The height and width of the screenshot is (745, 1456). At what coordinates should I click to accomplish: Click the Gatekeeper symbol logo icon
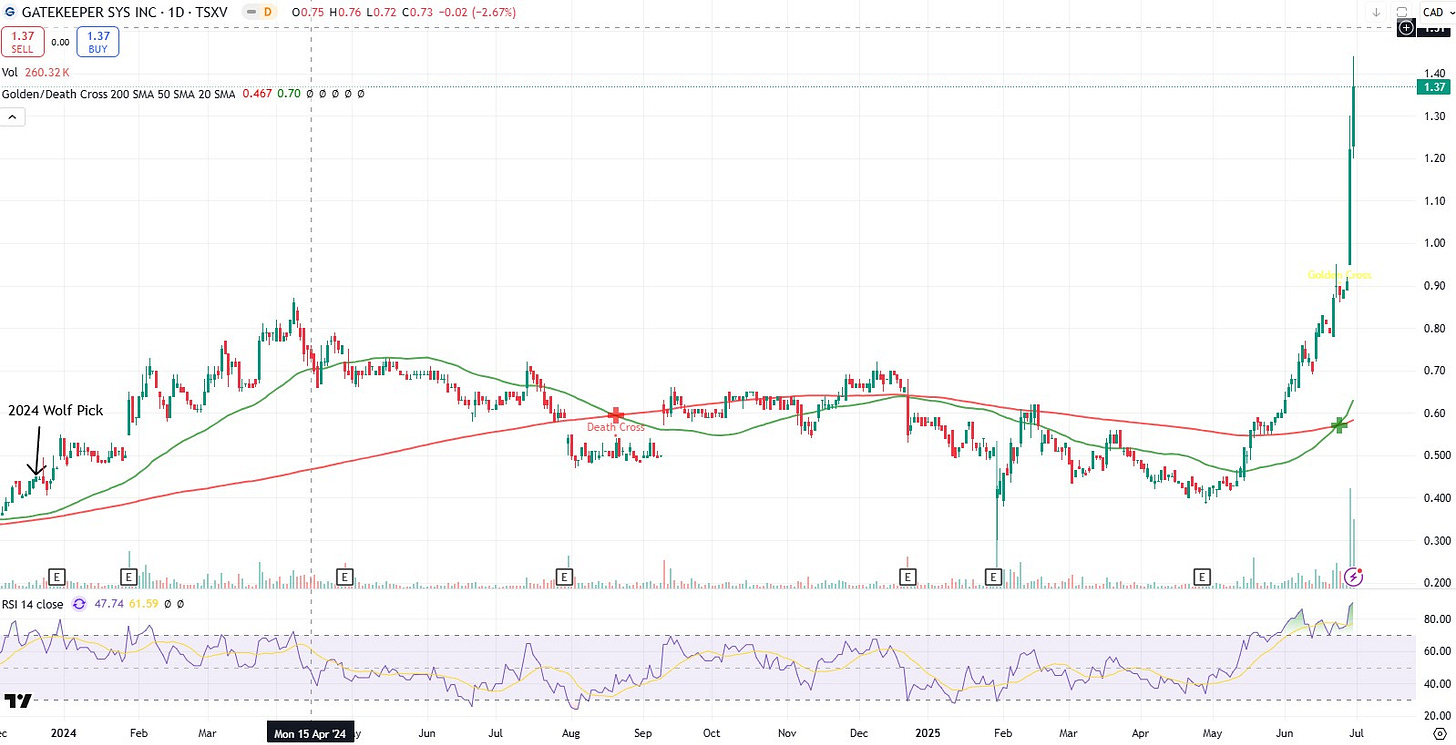click(x=9, y=12)
